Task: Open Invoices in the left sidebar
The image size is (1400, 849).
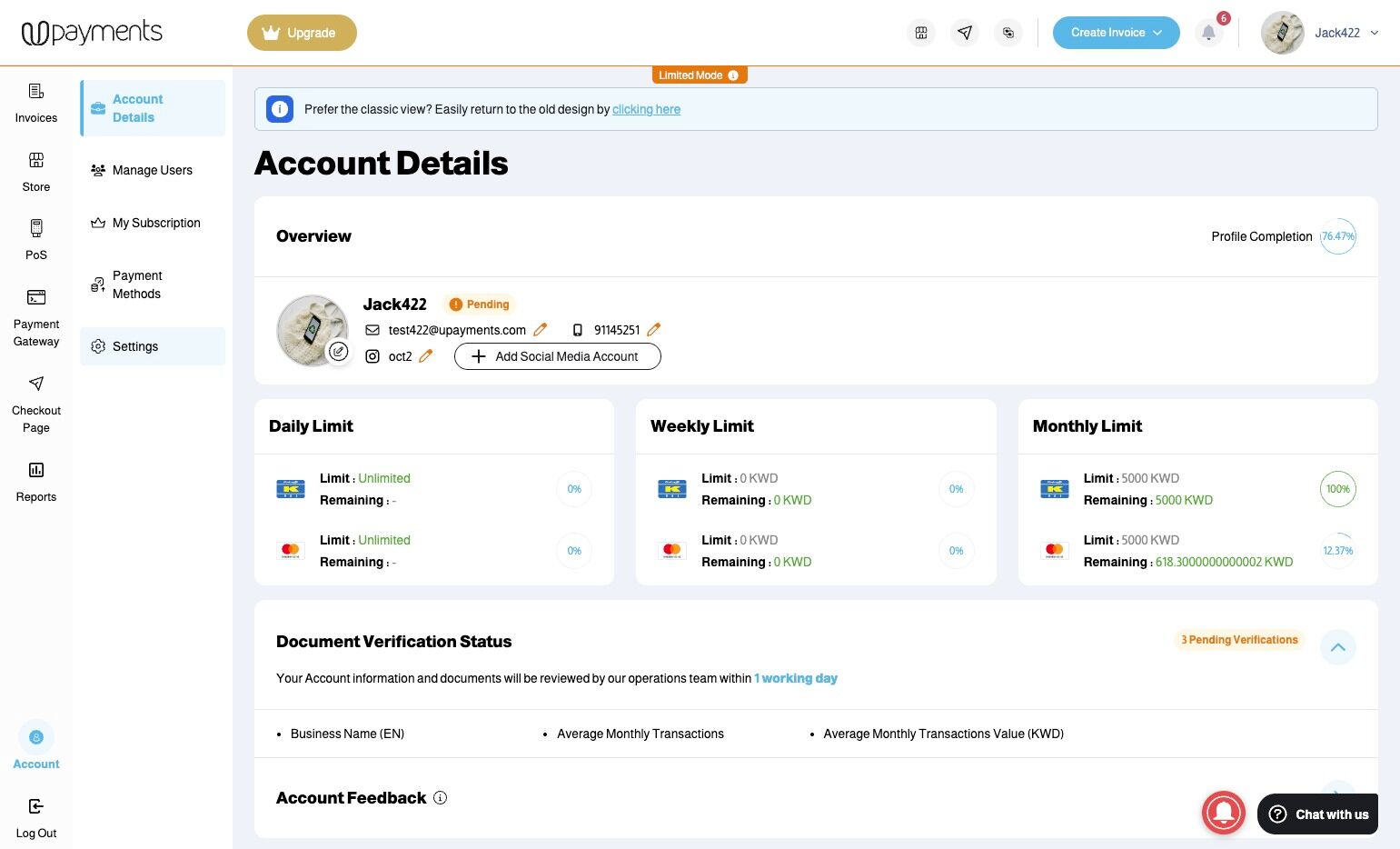Action: pos(36,103)
